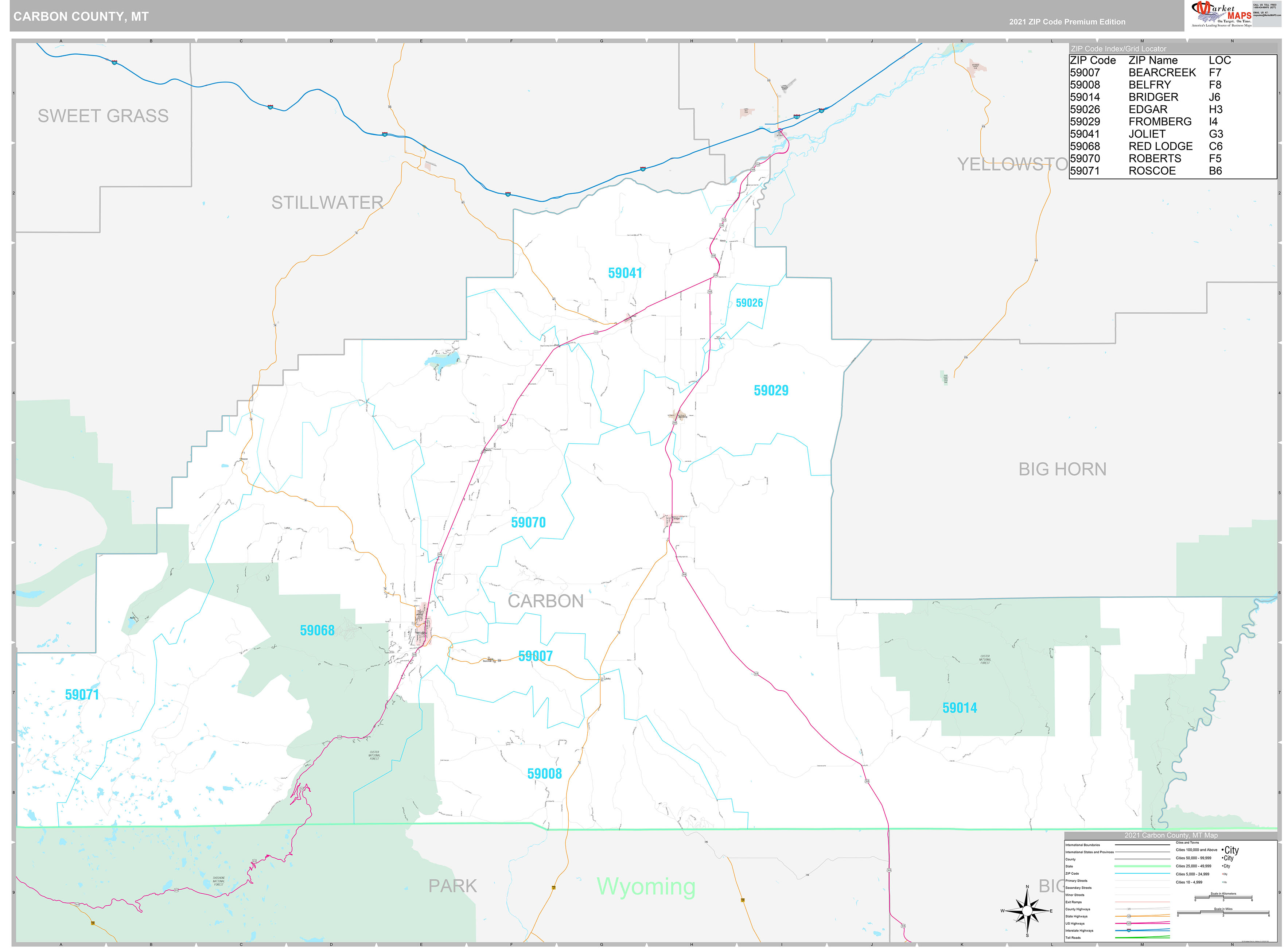
Task: Click the gray County line swatch in legend
Action: pos(1142,859)
